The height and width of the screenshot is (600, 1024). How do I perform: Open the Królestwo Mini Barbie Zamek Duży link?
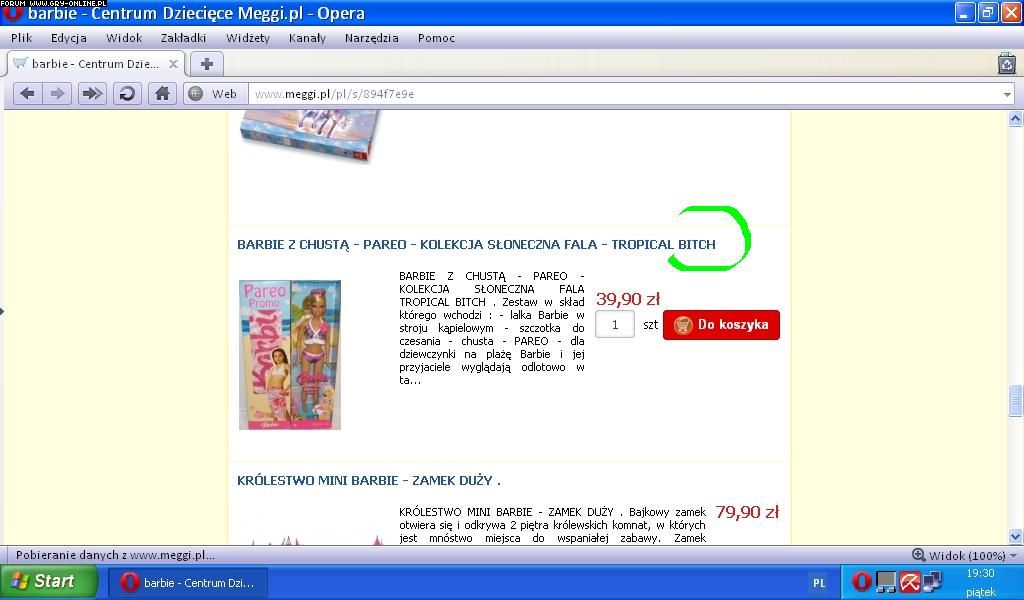(369, 481)
